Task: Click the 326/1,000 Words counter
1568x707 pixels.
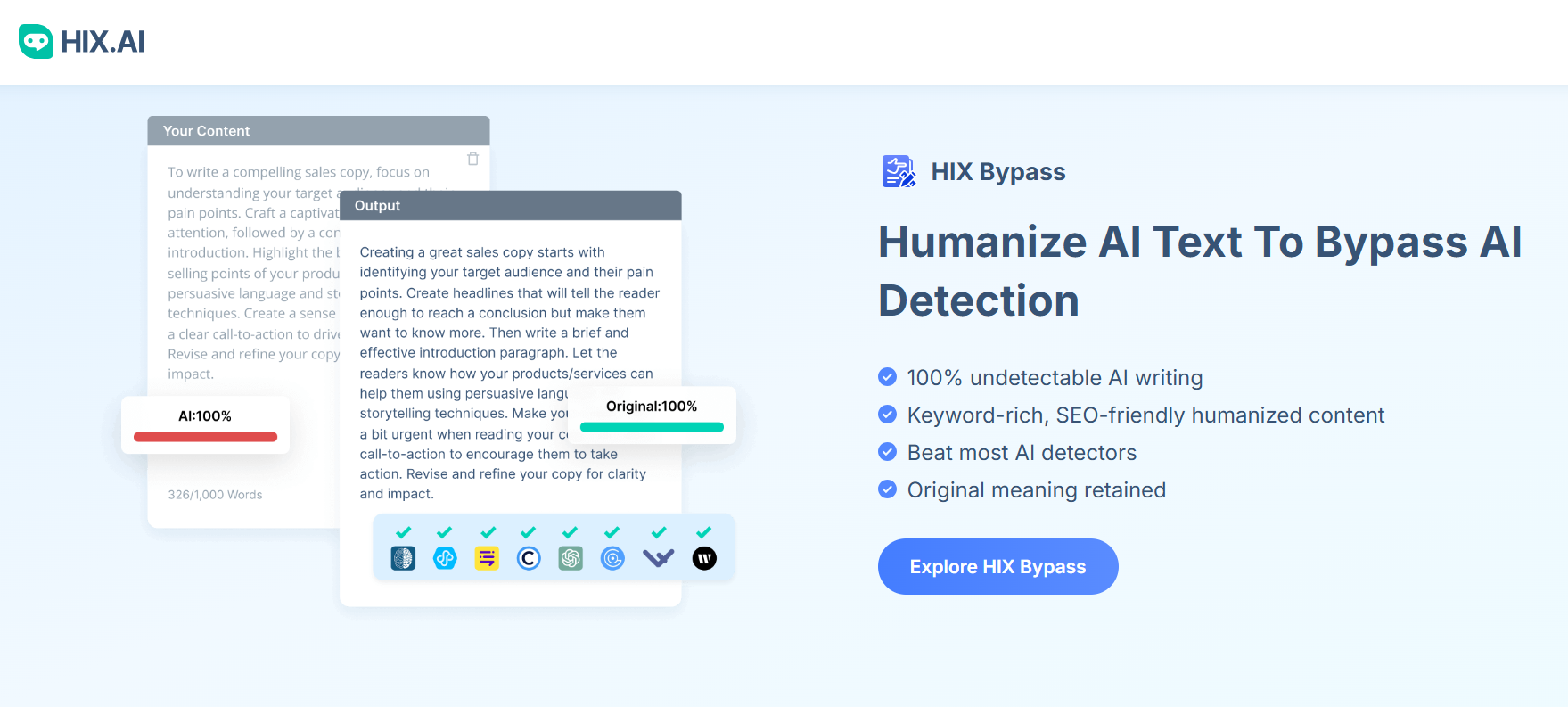Action: [215, 495]
